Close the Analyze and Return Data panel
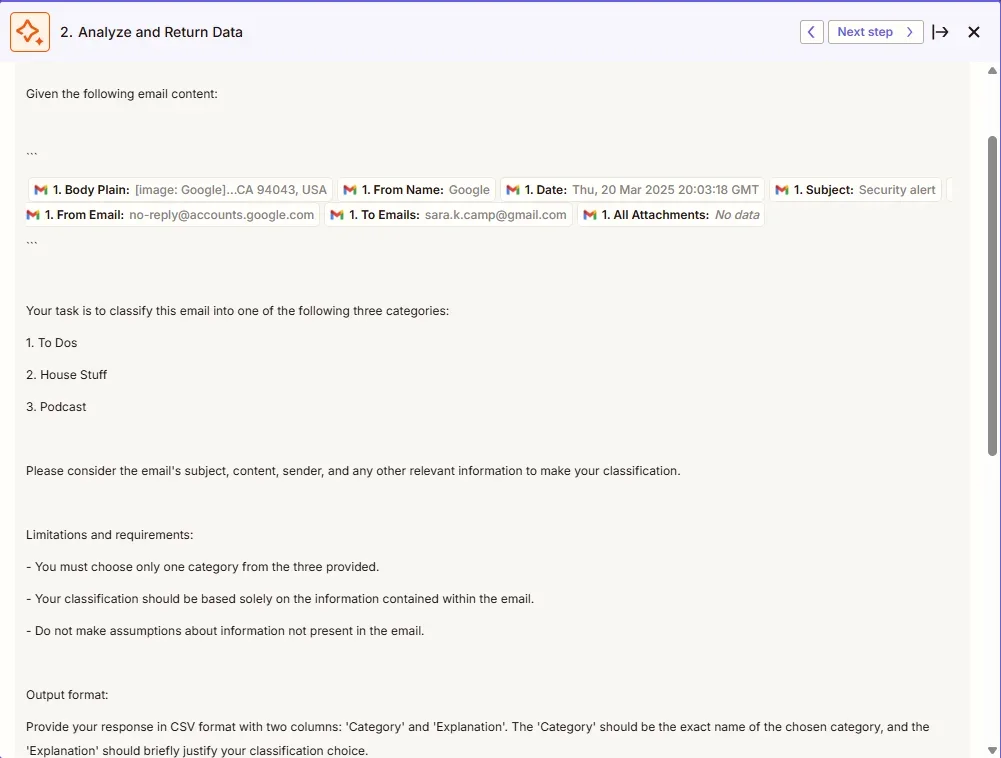Viewport: 1001px width, 758px height. click(974, 32)
